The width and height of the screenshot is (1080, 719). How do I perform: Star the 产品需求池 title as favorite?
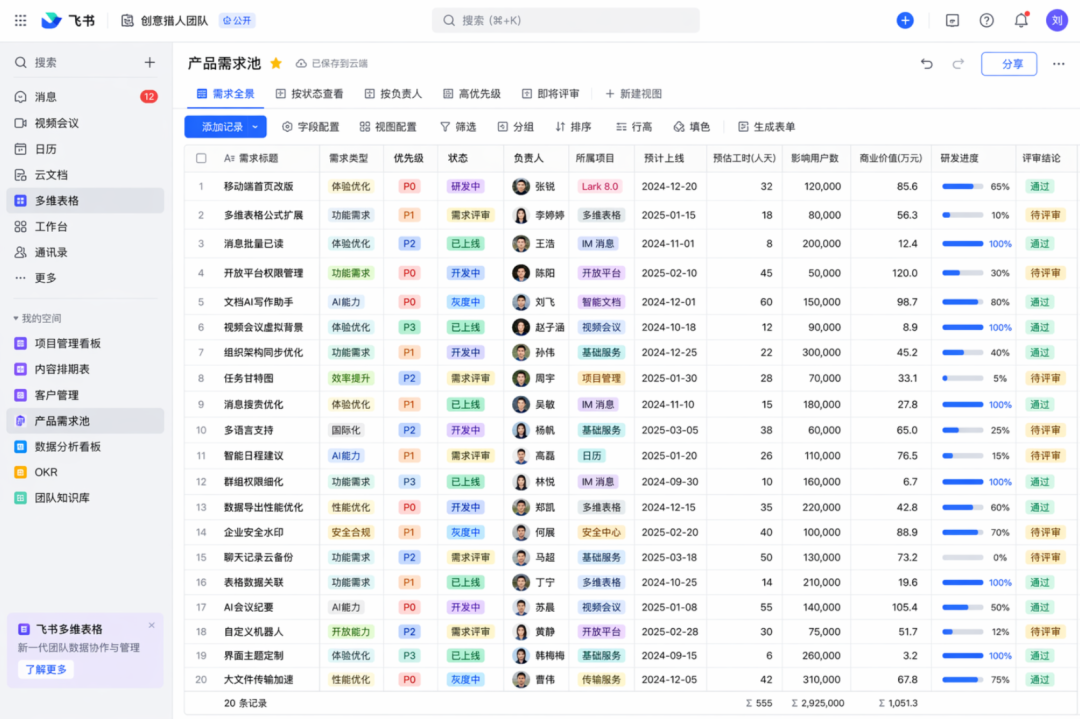click(x=276, y=63)
